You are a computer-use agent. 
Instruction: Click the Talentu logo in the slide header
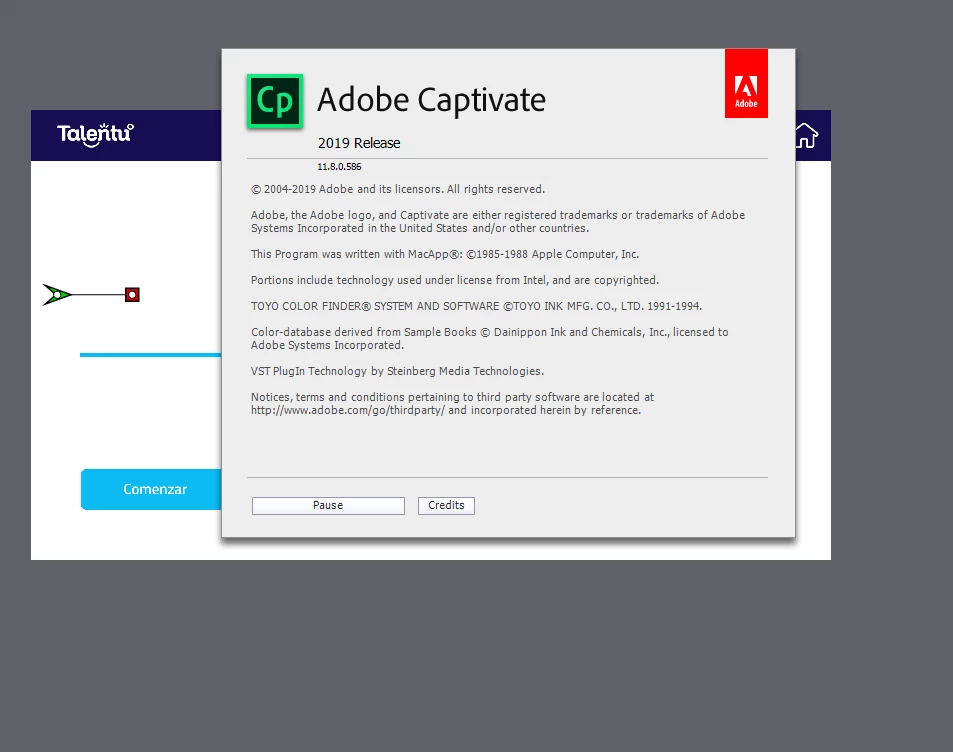point(95,135)
